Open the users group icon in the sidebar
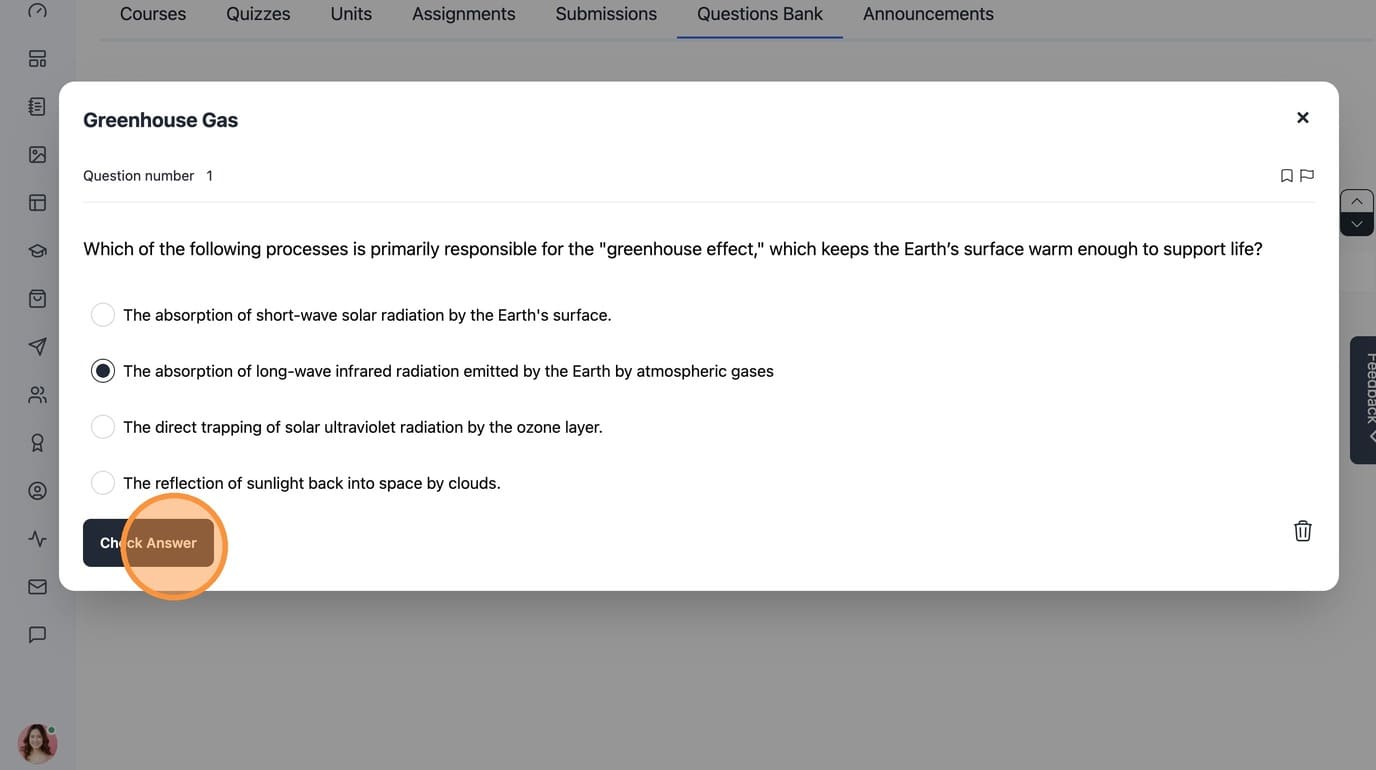Viewport: 1376px width, 770px height. [x=37, y=395]
